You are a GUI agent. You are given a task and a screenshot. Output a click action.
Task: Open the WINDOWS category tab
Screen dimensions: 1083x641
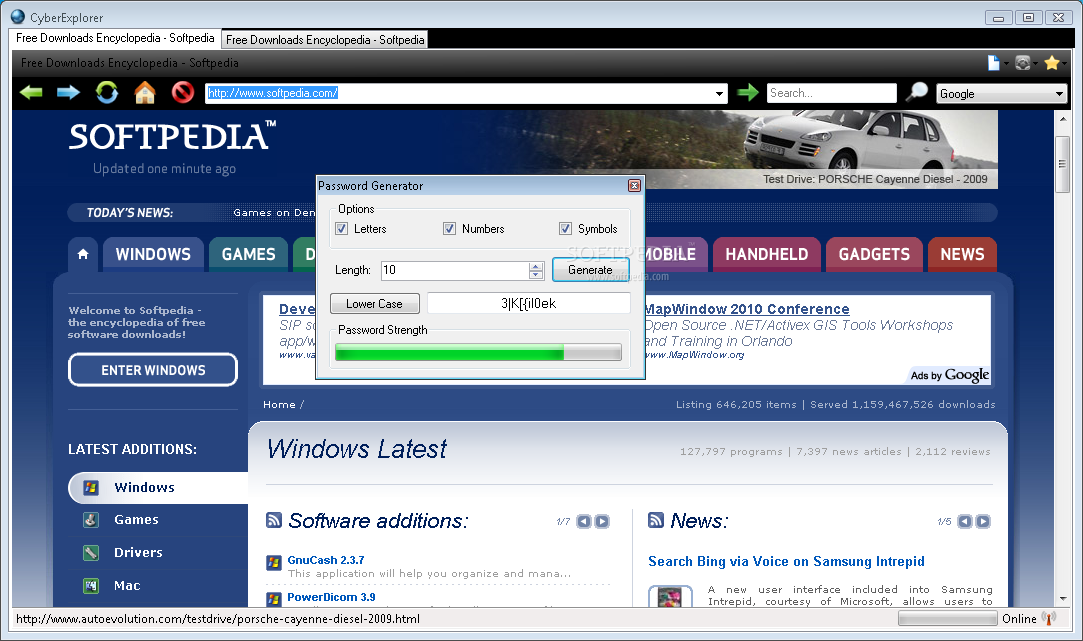pyautogui.click(x=153, y=254)
